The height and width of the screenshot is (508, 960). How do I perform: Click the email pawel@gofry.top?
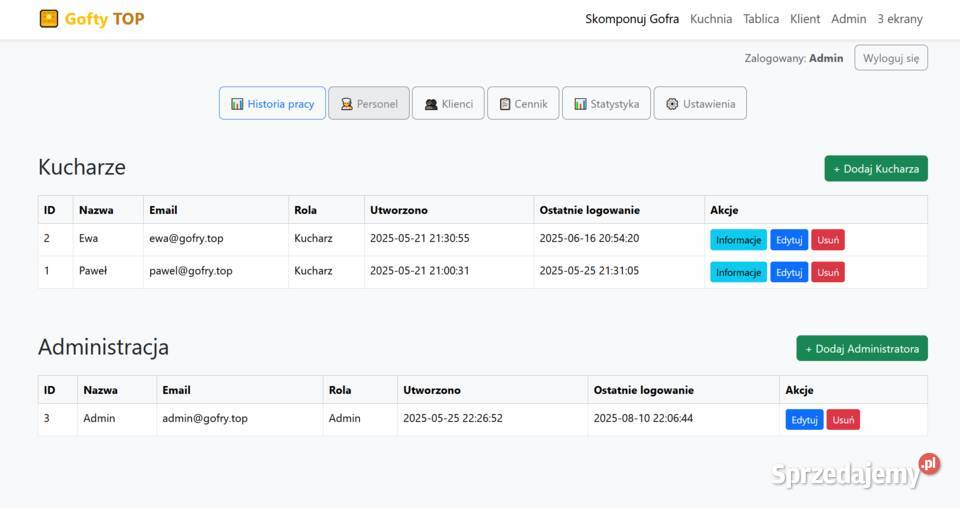click(190, 271)
